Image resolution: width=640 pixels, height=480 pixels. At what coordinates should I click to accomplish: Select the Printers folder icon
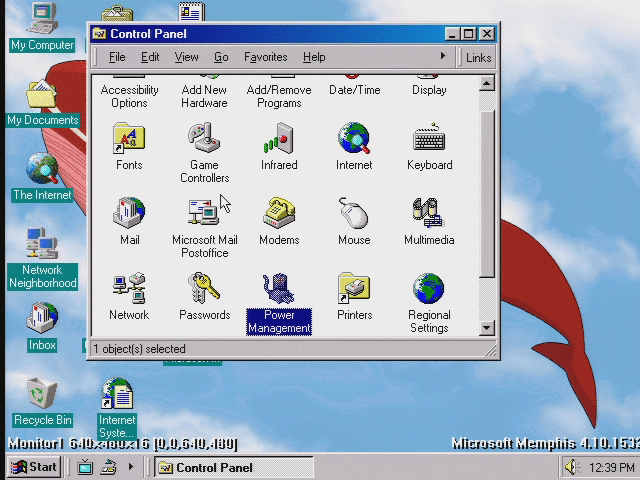[354, 288]
